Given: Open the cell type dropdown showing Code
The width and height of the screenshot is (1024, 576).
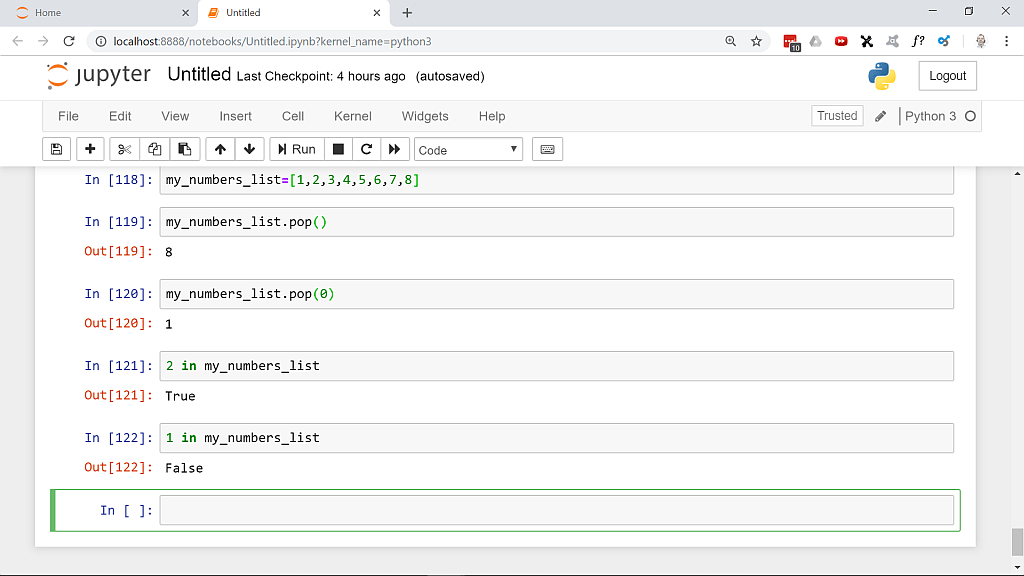Looking at the screenshot, I should 468,150.
